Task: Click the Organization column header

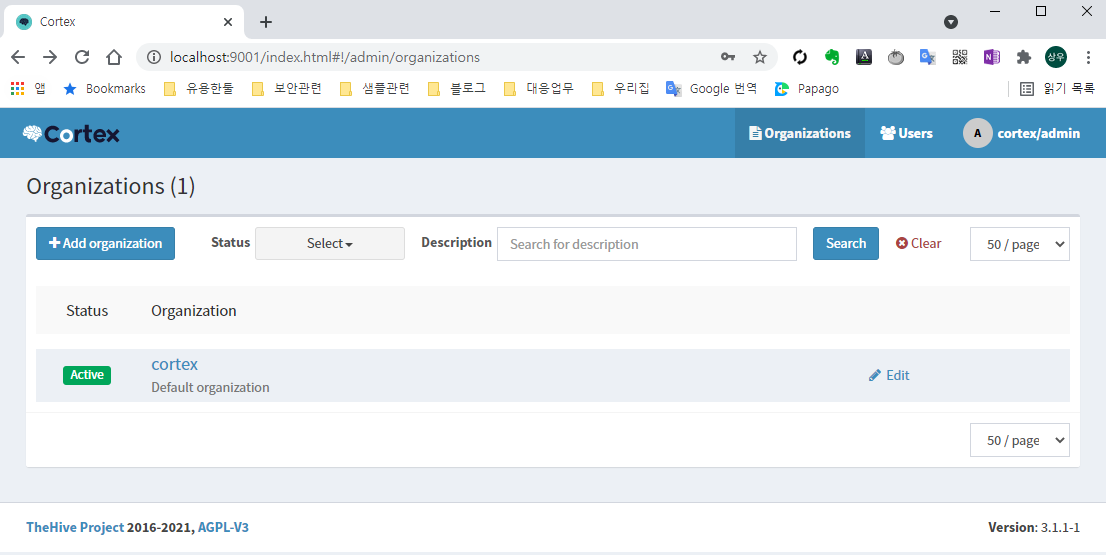Action: click(193, 310)
